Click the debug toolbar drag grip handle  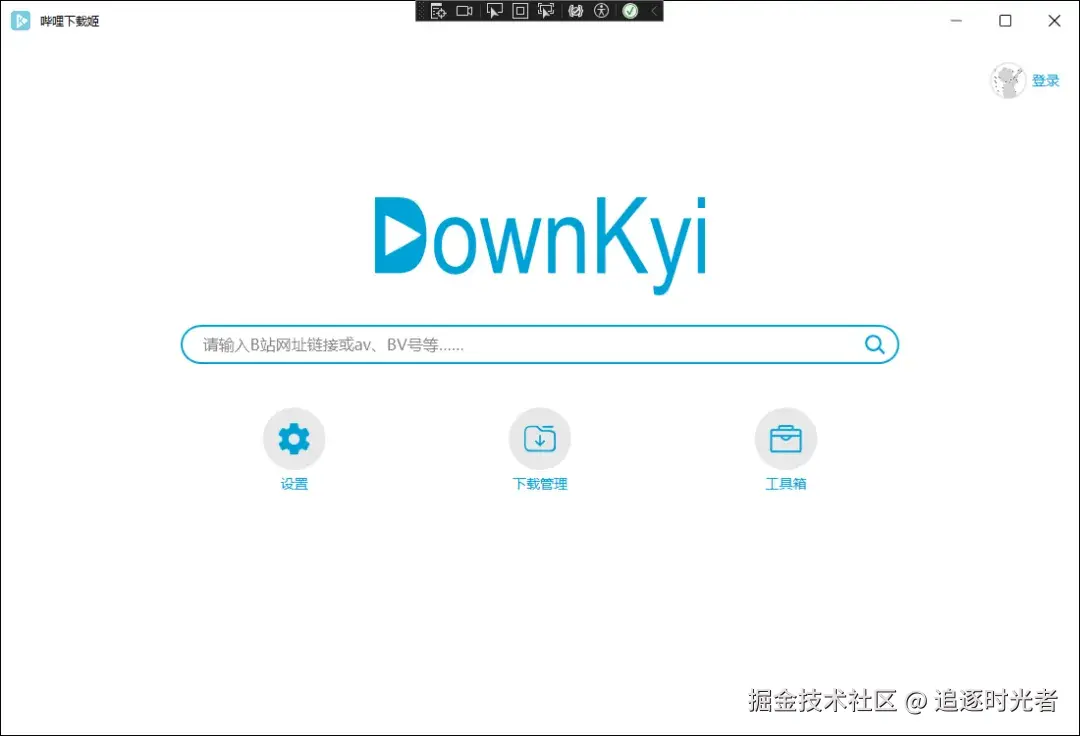(x=422, y=11)
